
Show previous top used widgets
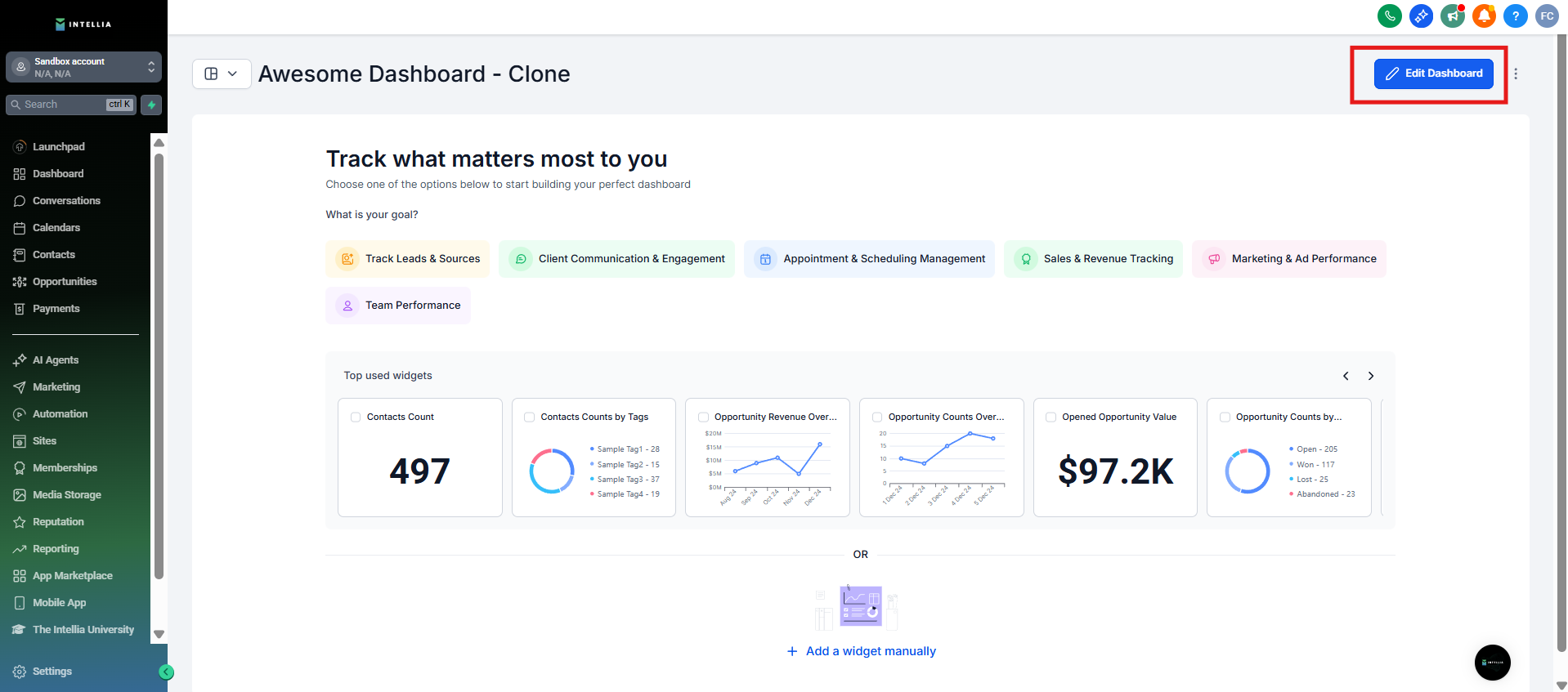pyautogui.click(x=1346, y=376)
